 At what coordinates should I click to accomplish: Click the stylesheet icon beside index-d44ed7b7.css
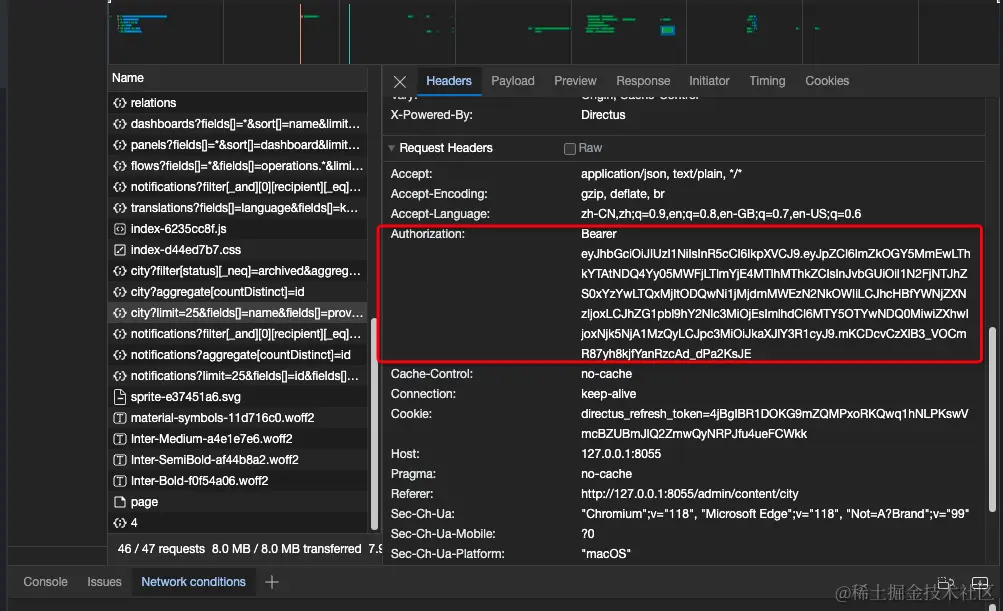tap(122, 249)
